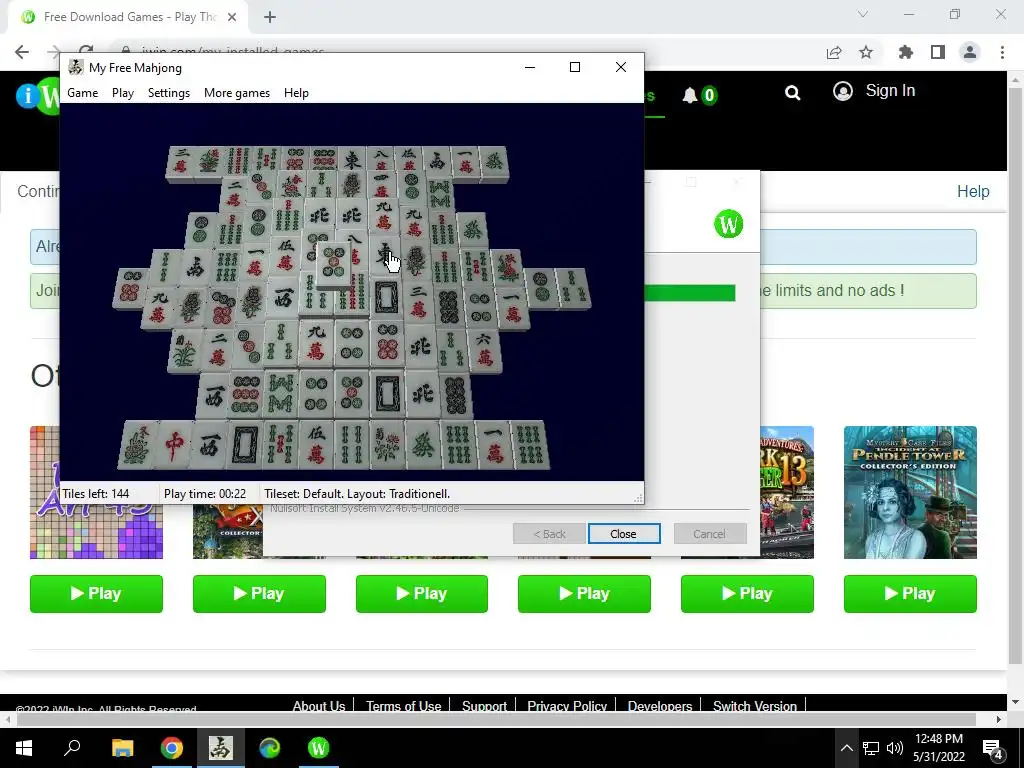Open Chrome extensions puzzle icon

(x=905, y=52)
